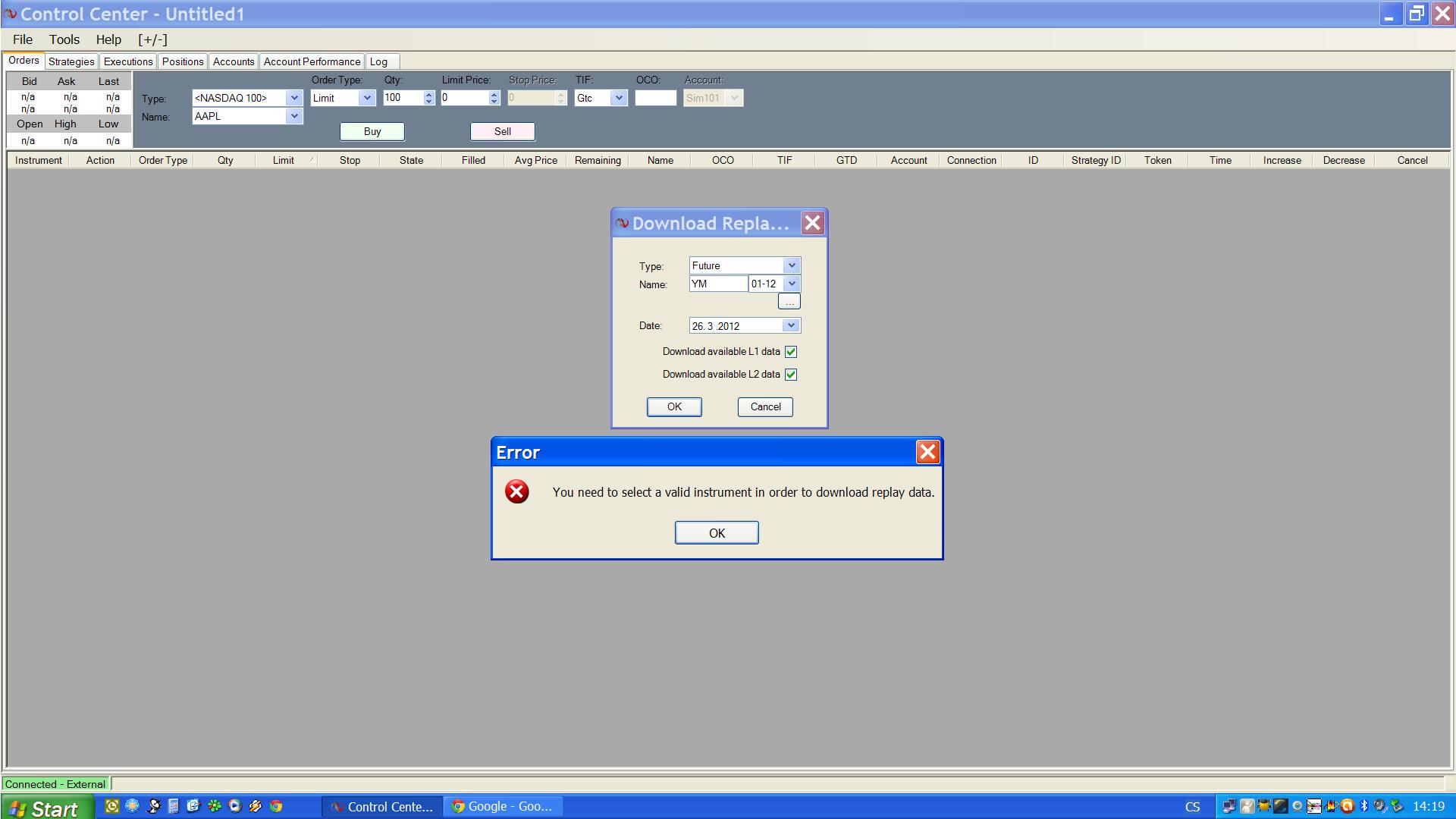Open the 01-12 contract expiry dropdown
Screen dimensions: 1456x819
(x=792, y=284)
